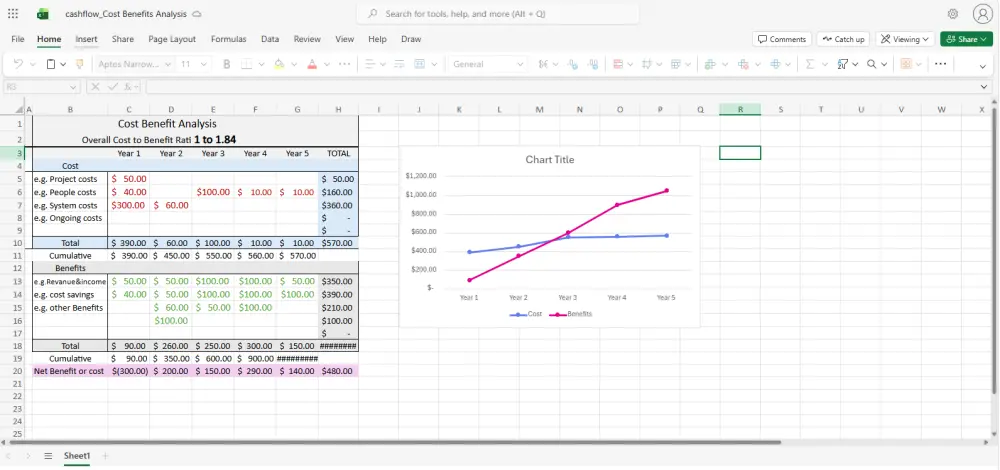The image size is (1000, 470).
Task: Click the text alignment icon
Action: point(370,64)
